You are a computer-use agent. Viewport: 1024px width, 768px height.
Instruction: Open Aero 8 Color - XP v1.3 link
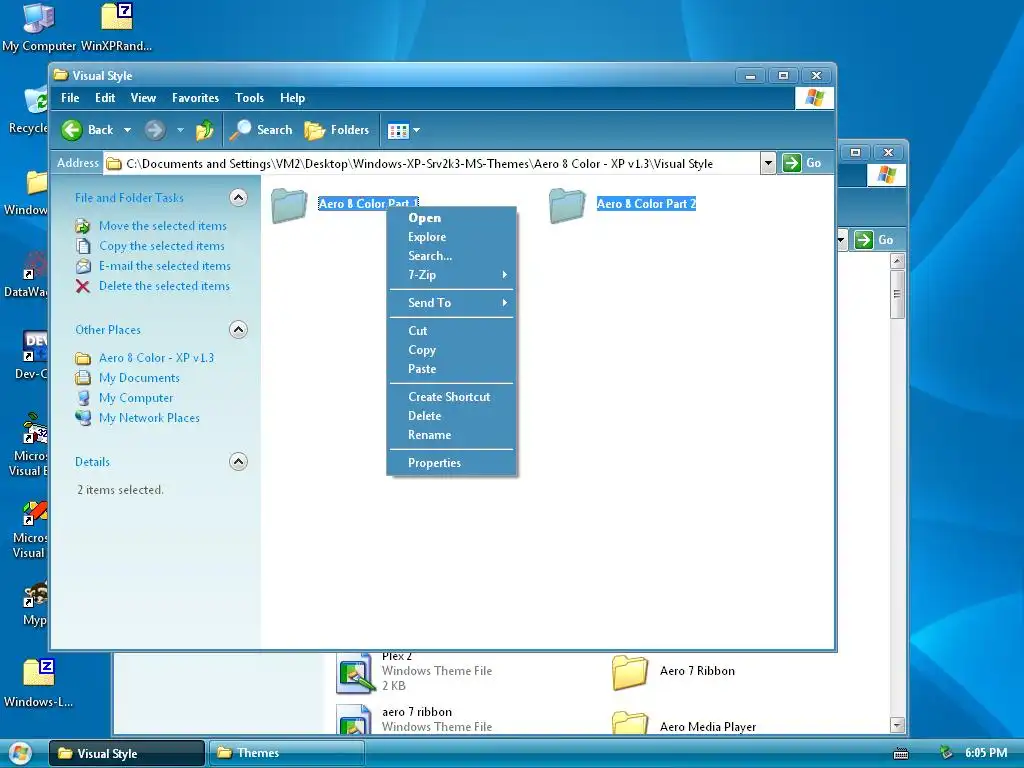156,358
